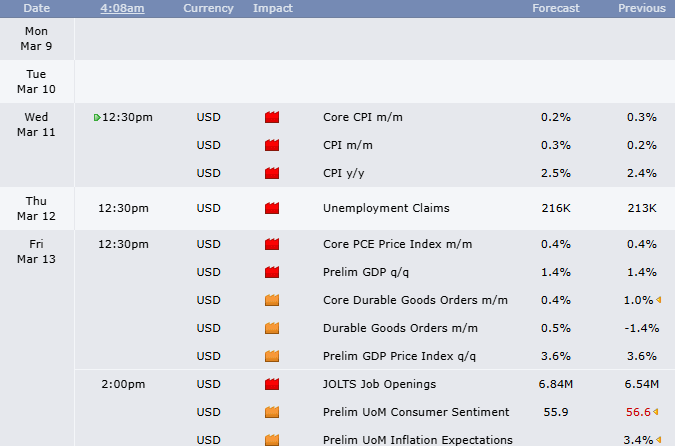Viewport: 675px width, 446px height.
Task: Click the Previous column header
Action: point(642,8)
